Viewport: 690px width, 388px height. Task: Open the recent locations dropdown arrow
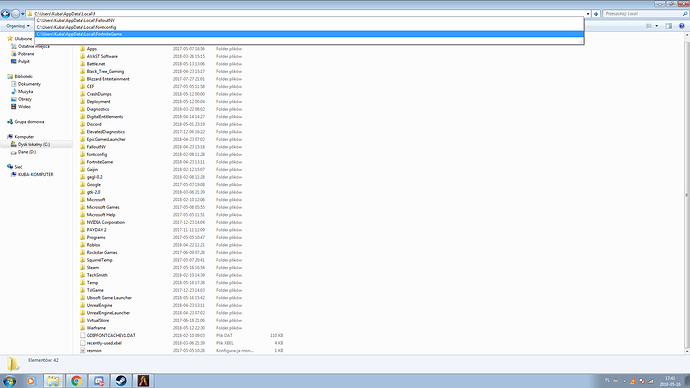[x=23, y=14]
